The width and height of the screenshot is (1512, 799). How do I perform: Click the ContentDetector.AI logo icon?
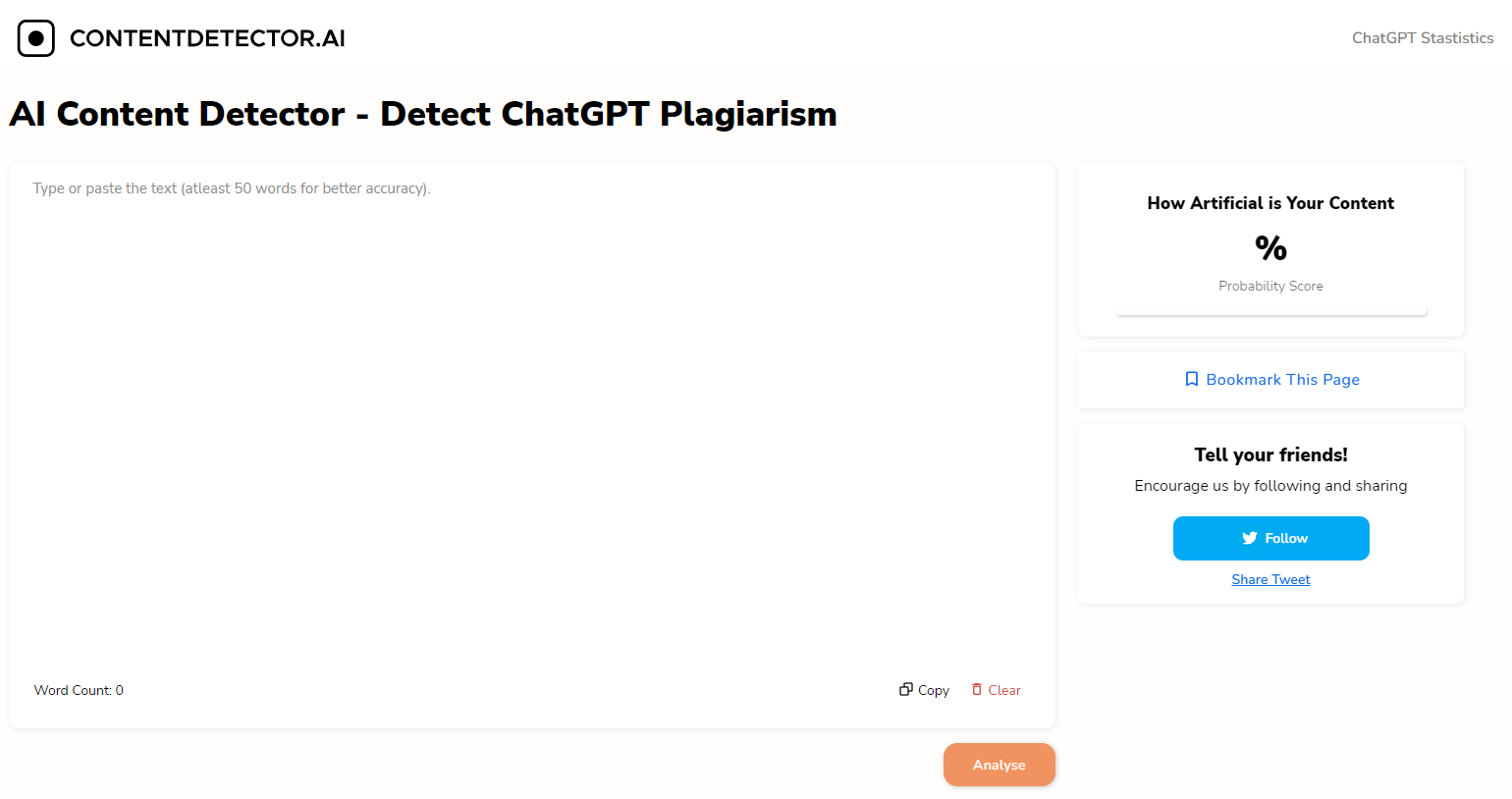(x=35, y=37)
